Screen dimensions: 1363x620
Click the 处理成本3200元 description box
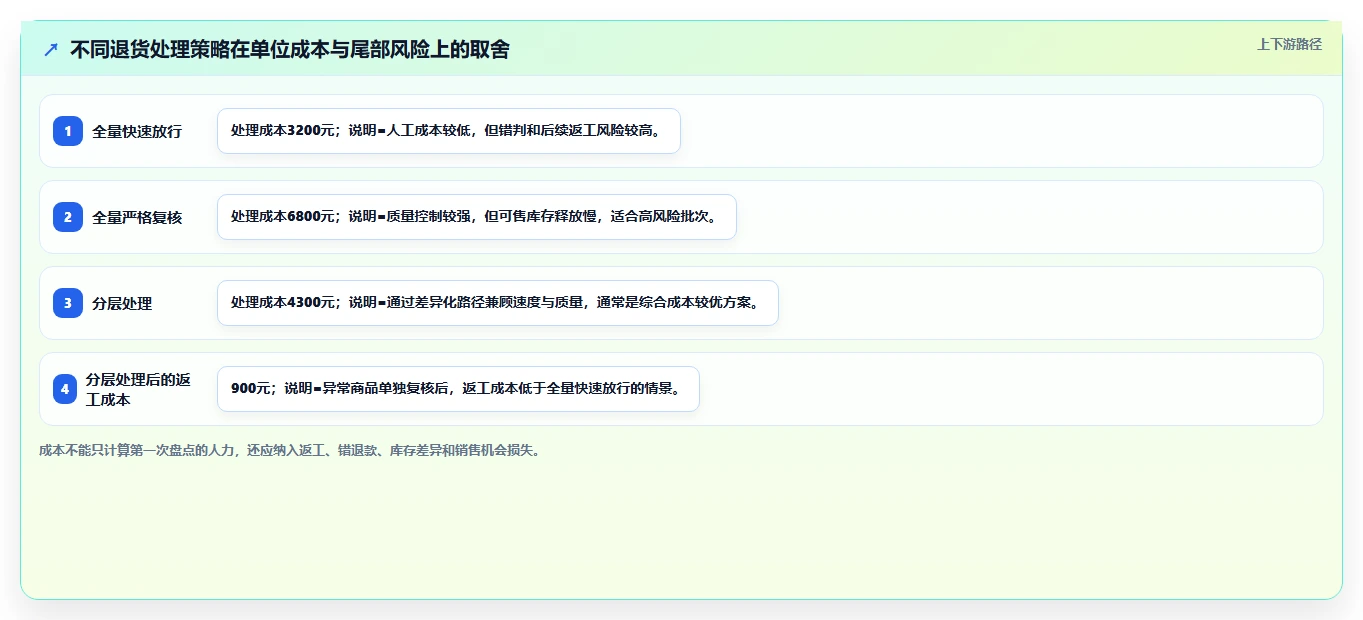tap(449, 131)
